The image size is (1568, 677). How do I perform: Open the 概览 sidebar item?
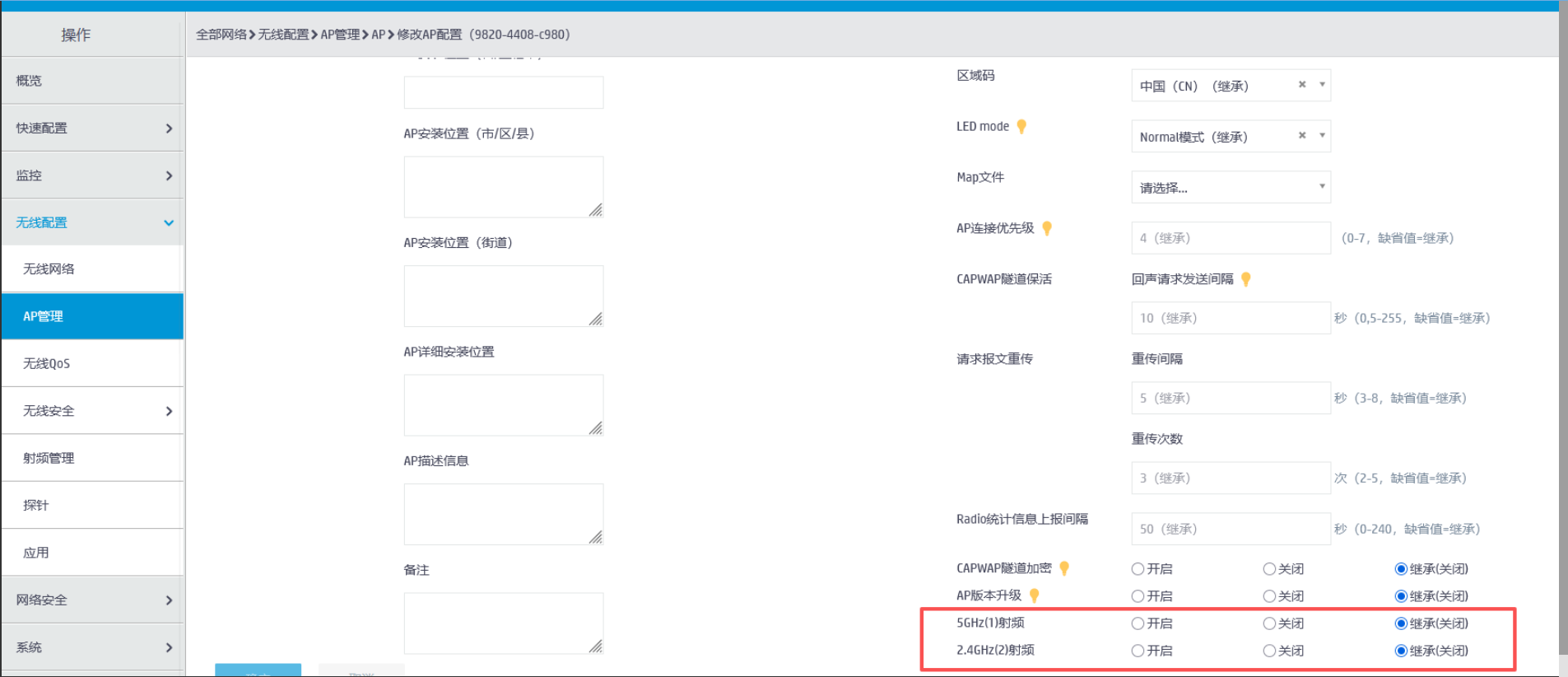click(92, 81)
